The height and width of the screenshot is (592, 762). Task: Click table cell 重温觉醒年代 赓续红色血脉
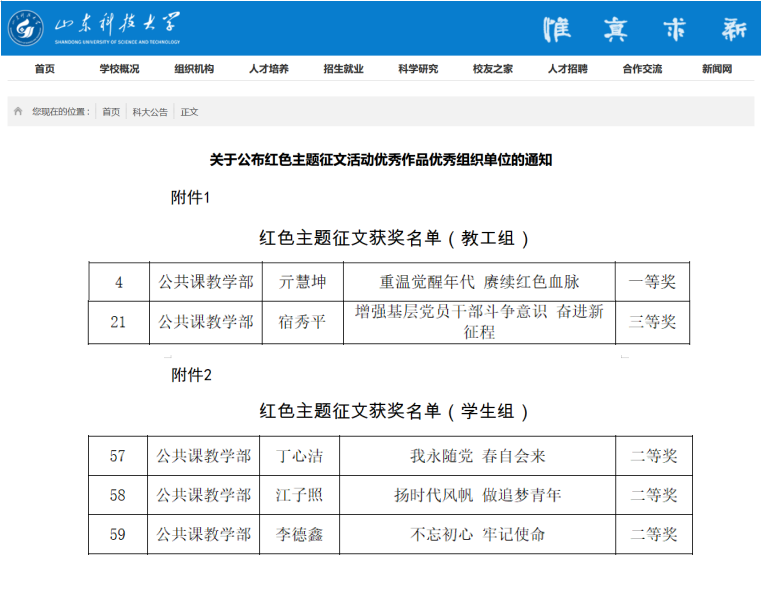pyautogui.click(x=479, y=282)
